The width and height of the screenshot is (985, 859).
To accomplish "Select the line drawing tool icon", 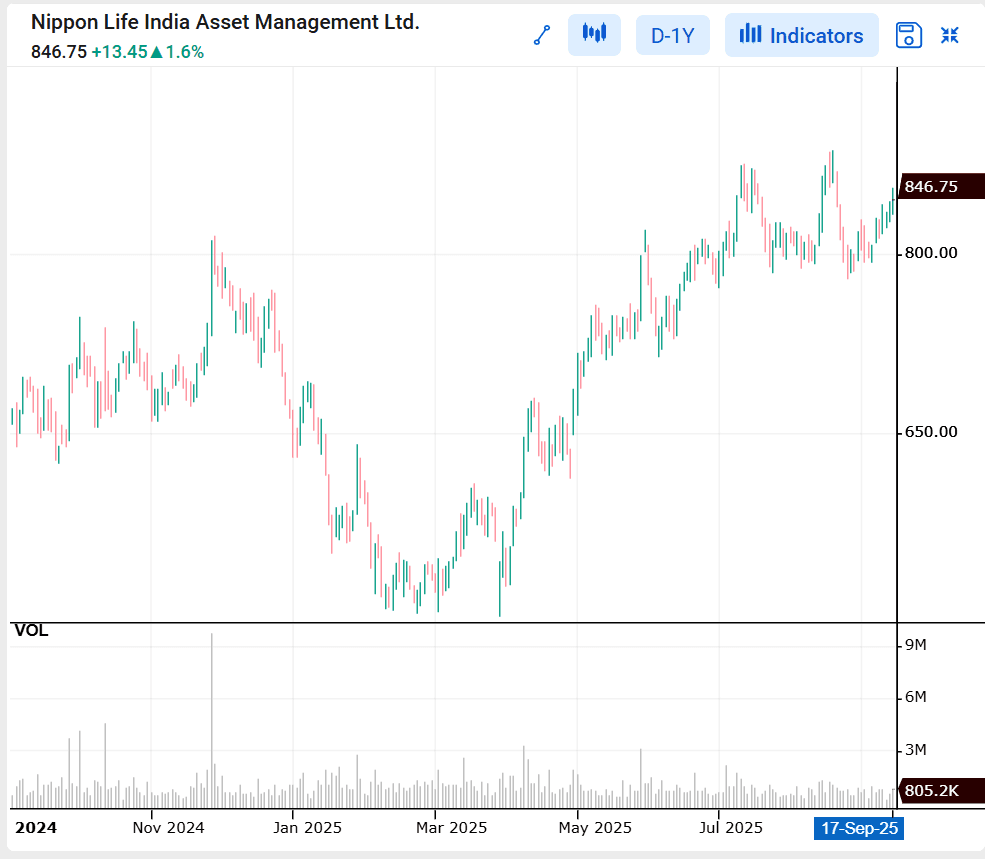I will coord(542,35).
